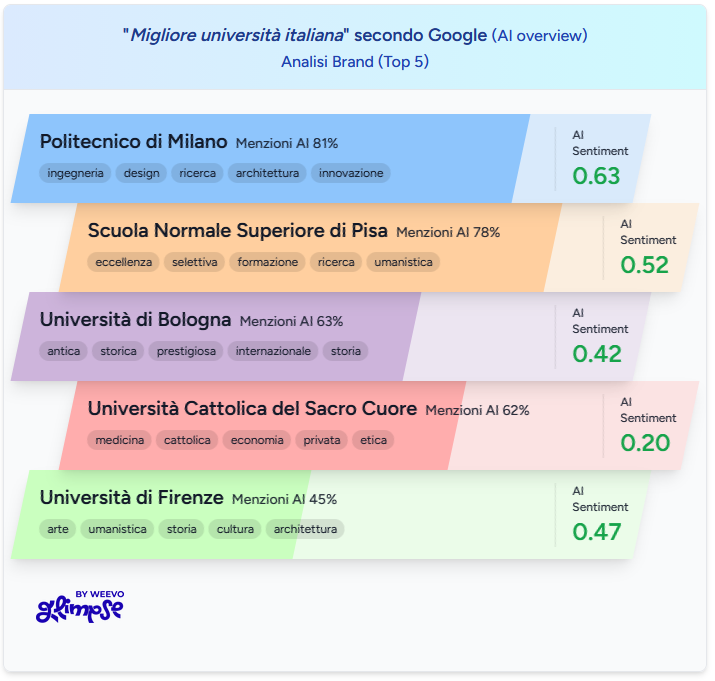Viewport: 715px width, 681px height.
Task: Select the "eccellenza" tag
Action: [x=124, y=262]
